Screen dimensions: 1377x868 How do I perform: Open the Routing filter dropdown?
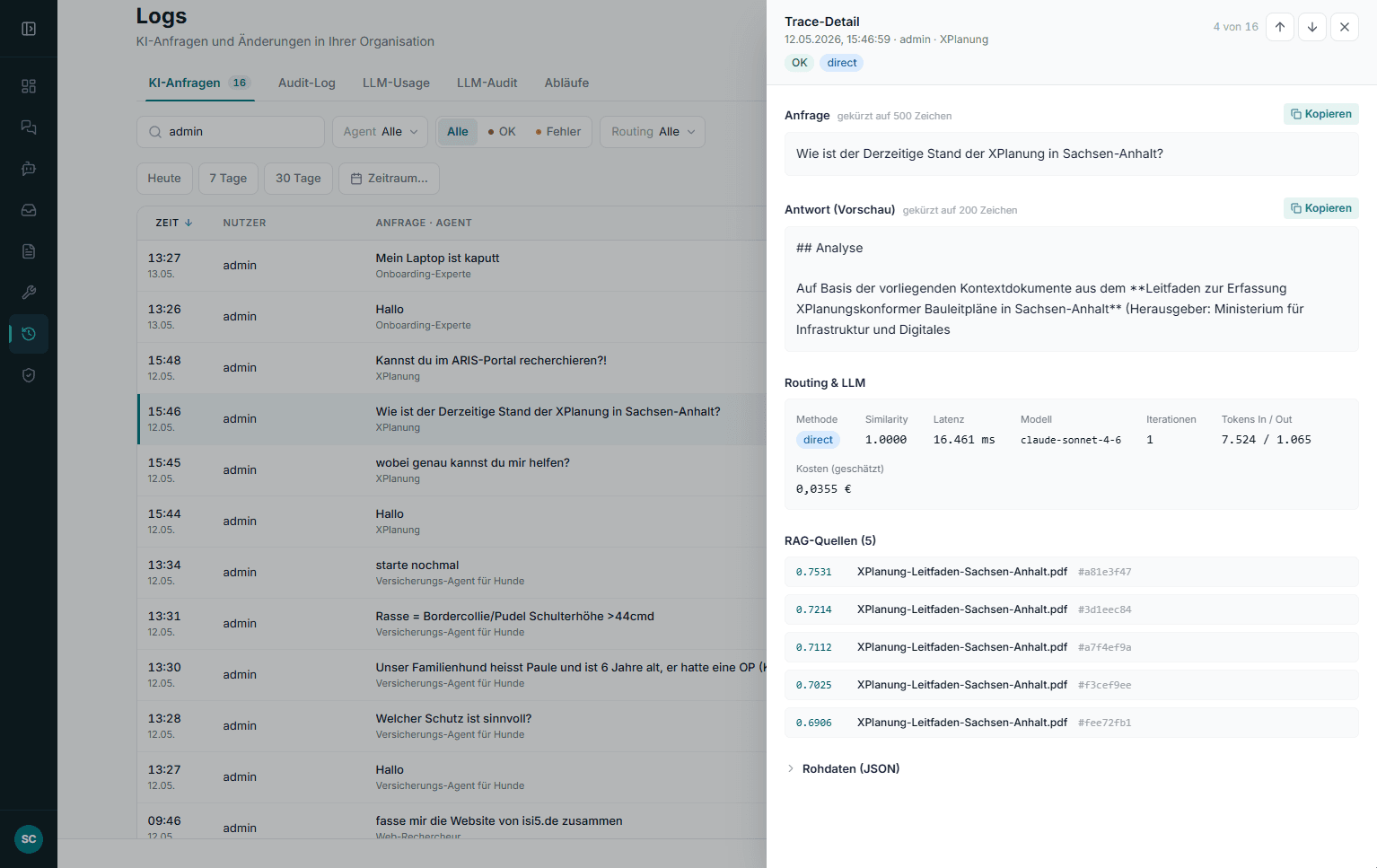(x=653, y=132)
